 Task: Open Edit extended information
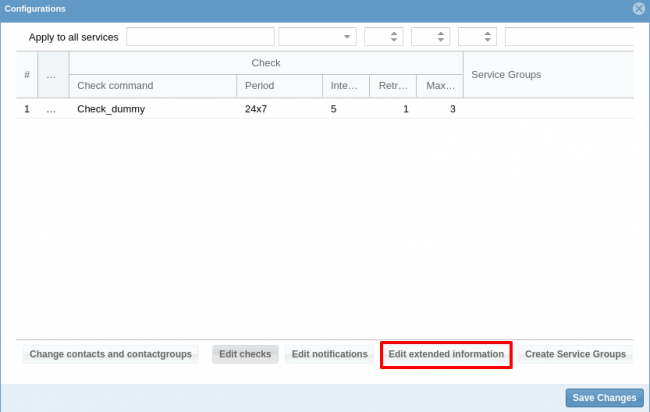447,354
